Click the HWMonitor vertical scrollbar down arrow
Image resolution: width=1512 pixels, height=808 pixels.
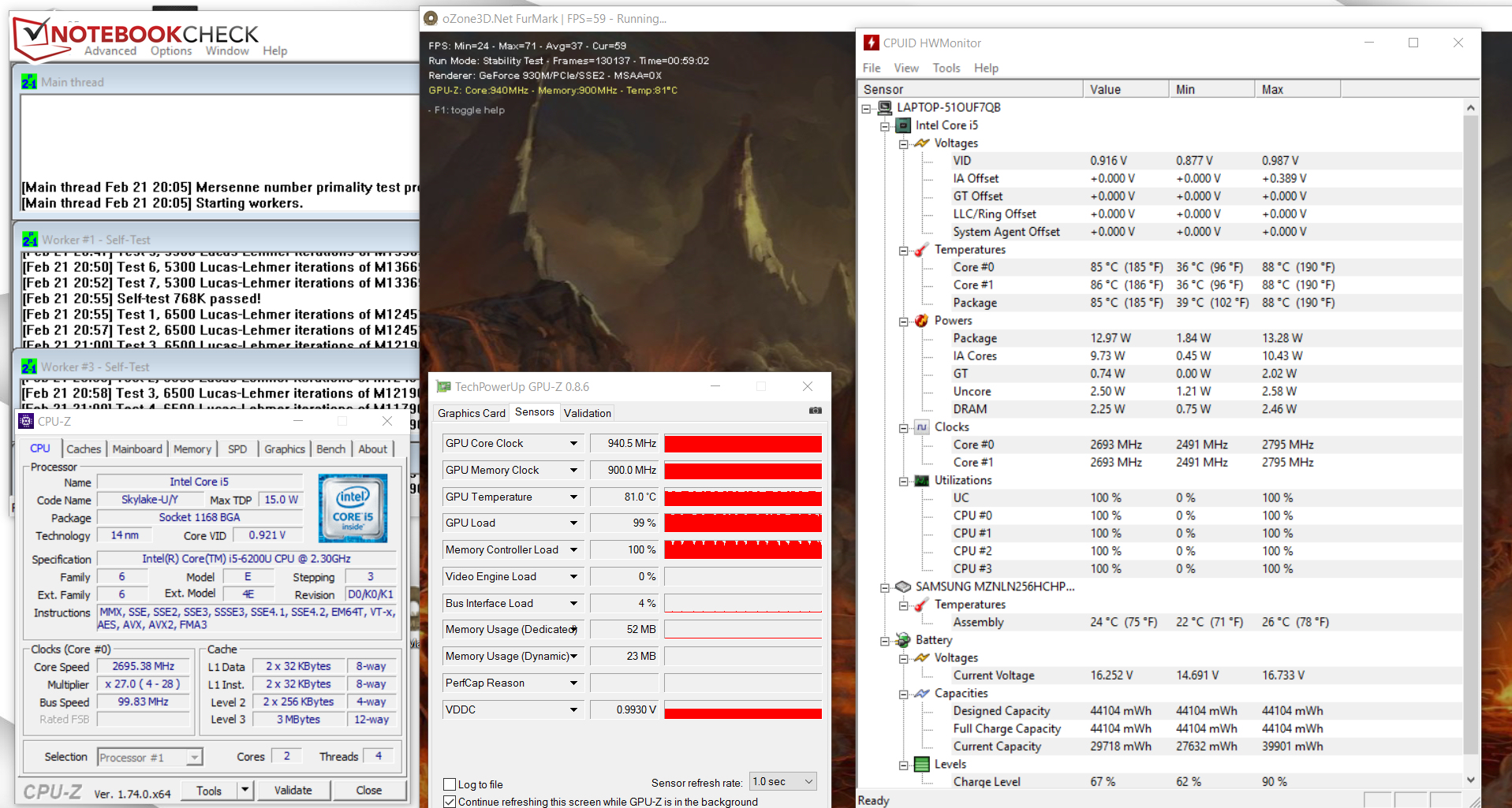pos(1470,780)
